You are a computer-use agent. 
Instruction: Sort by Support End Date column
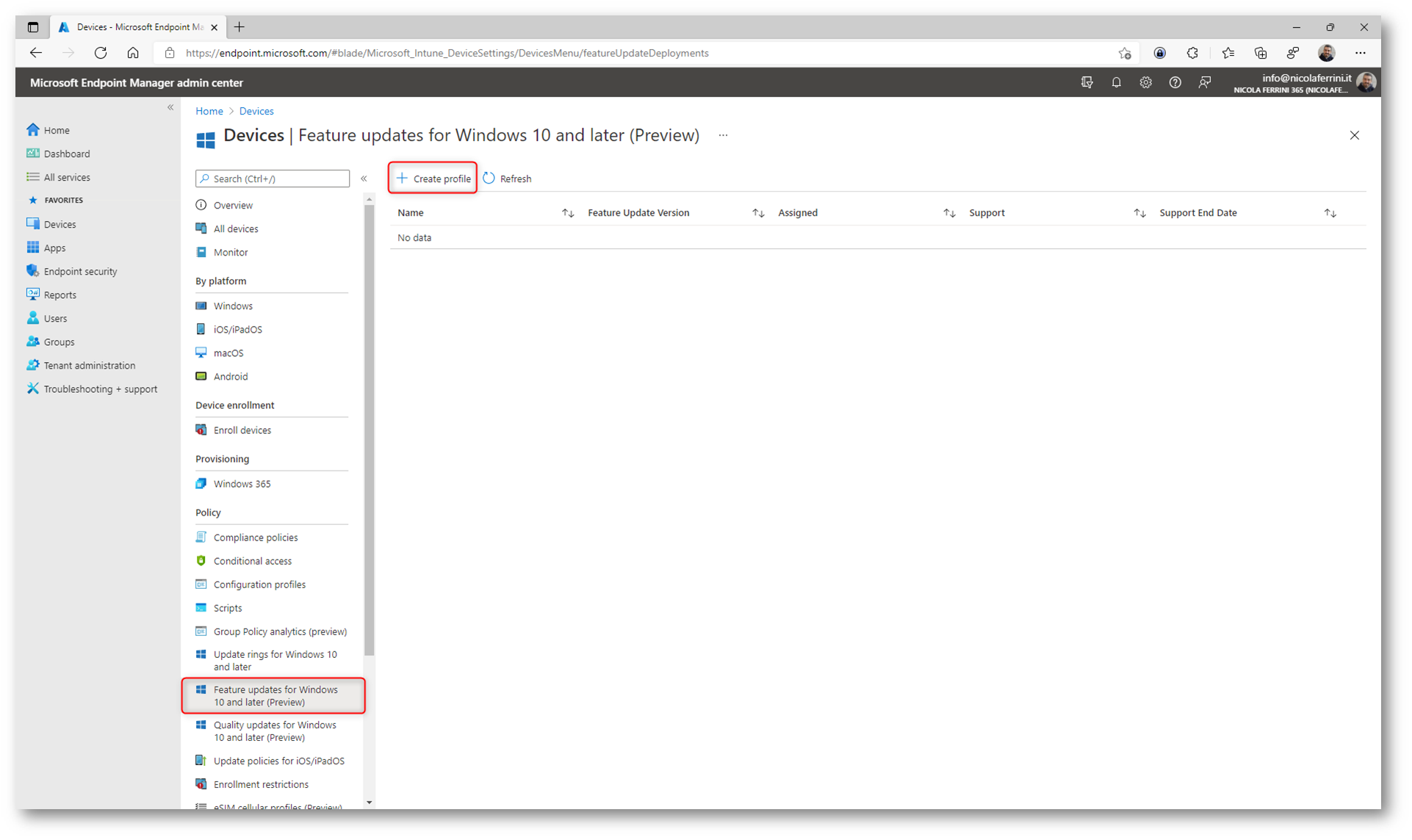point(1330,213)
